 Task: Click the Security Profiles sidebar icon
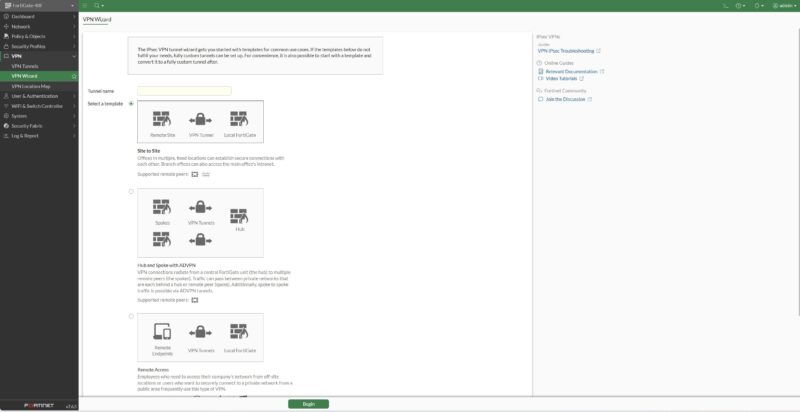pyautogui.click(x=6, y=46)
